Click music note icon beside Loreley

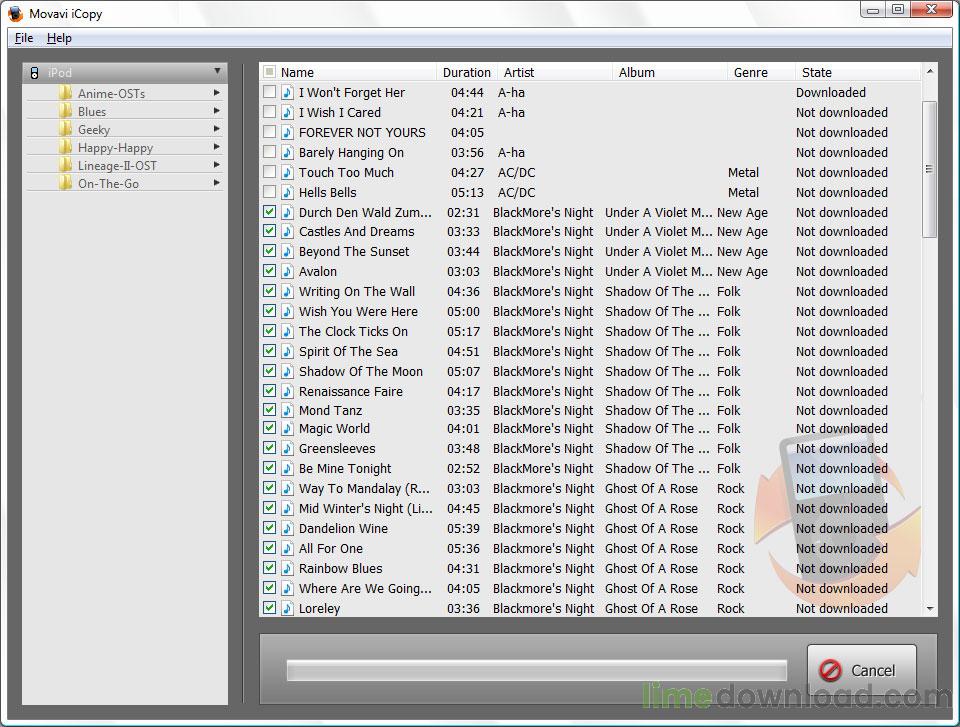(287, 608)
